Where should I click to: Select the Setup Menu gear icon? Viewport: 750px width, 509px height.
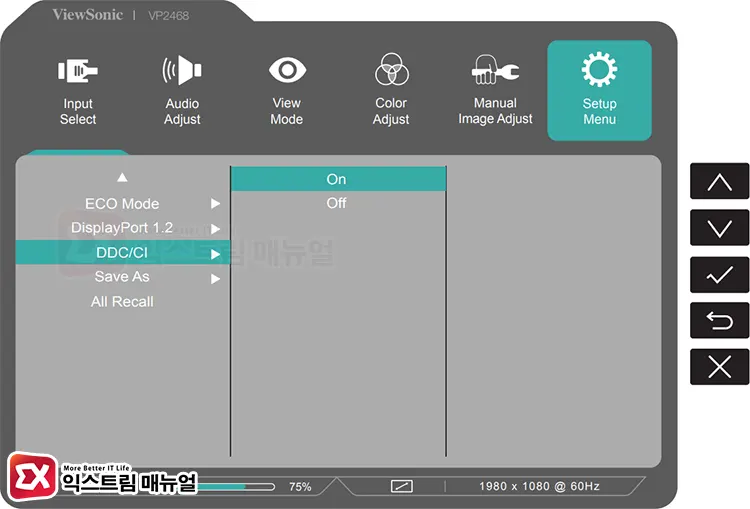click(599, 71)
